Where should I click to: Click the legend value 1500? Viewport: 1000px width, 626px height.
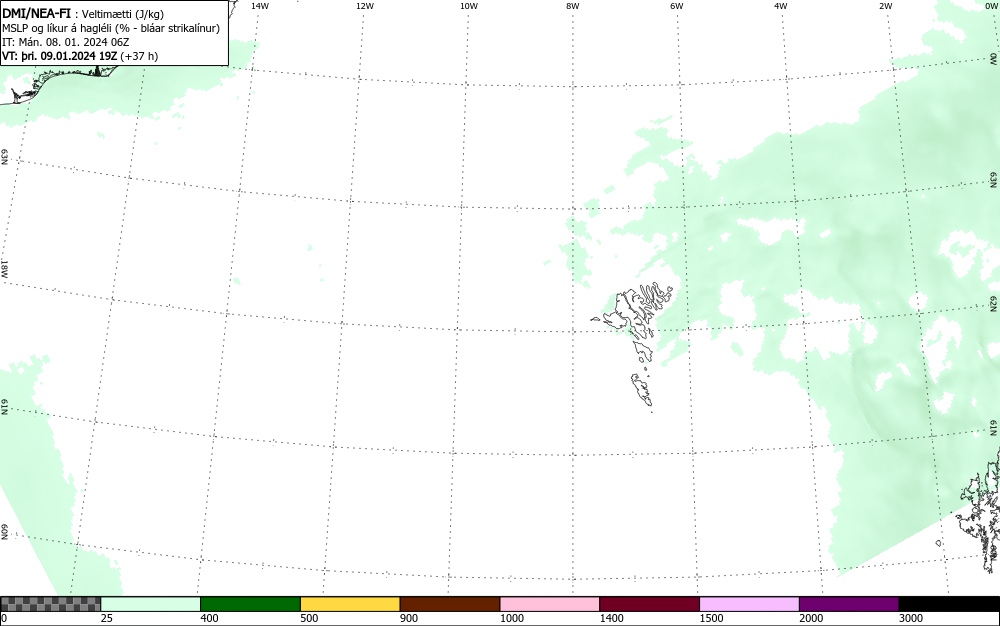pyautogui.click(x=711, y=618)
